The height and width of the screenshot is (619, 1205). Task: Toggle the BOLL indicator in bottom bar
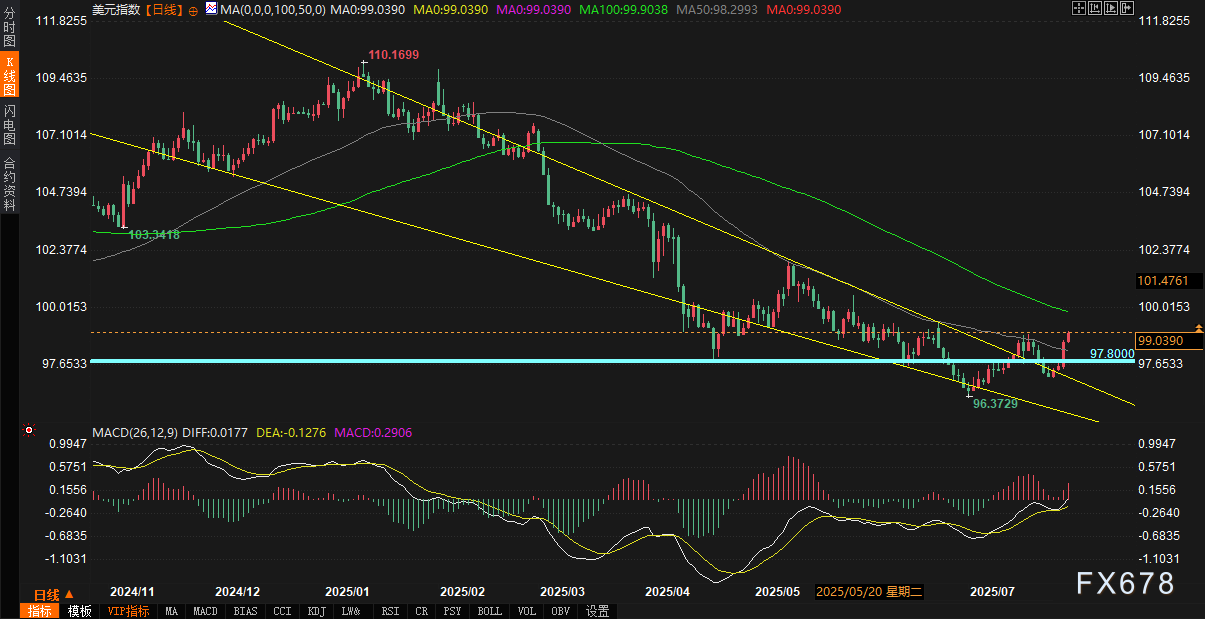tap(490, 611)
